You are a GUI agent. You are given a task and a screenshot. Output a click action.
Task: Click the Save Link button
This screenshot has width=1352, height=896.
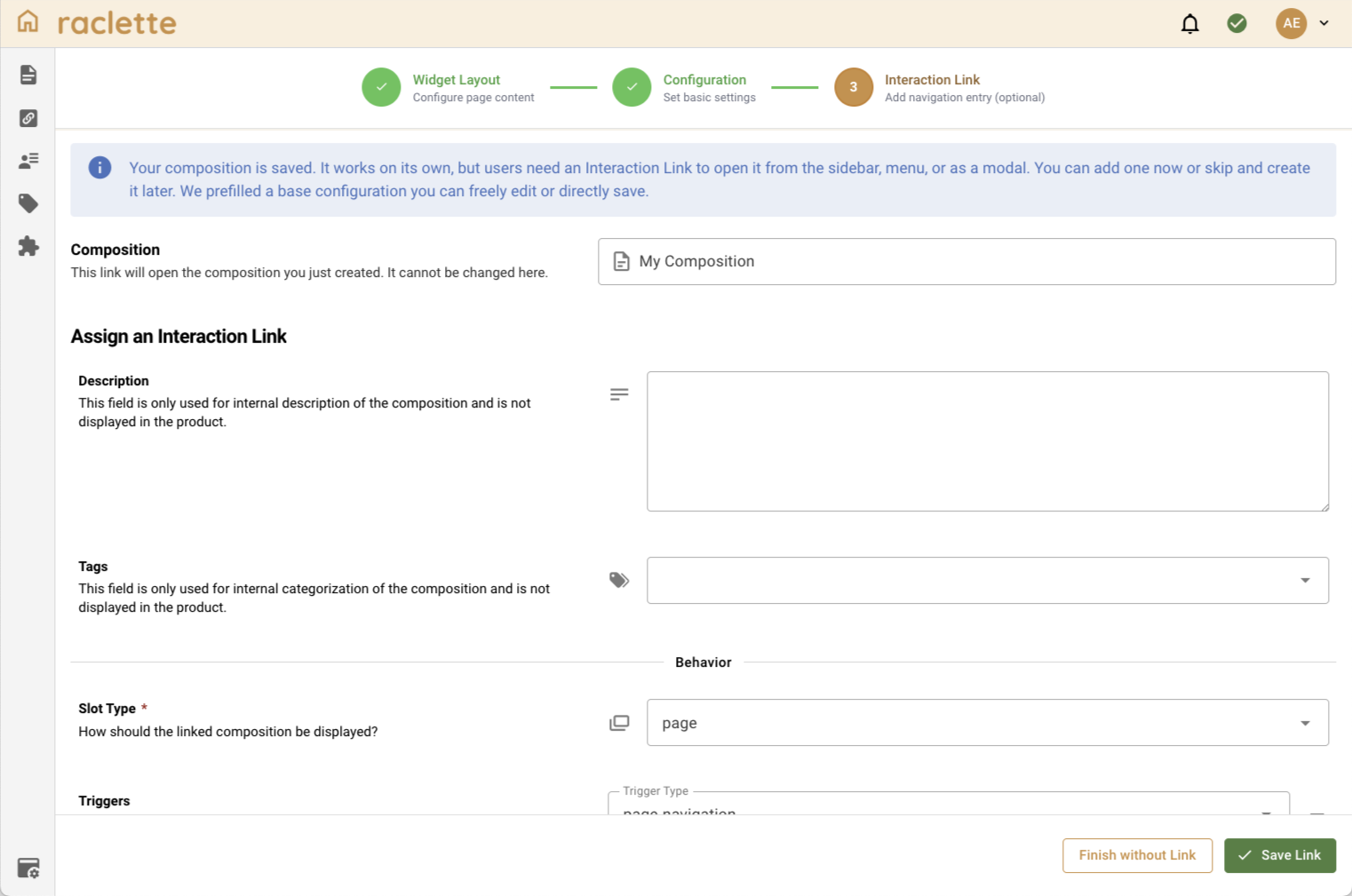1280,855
